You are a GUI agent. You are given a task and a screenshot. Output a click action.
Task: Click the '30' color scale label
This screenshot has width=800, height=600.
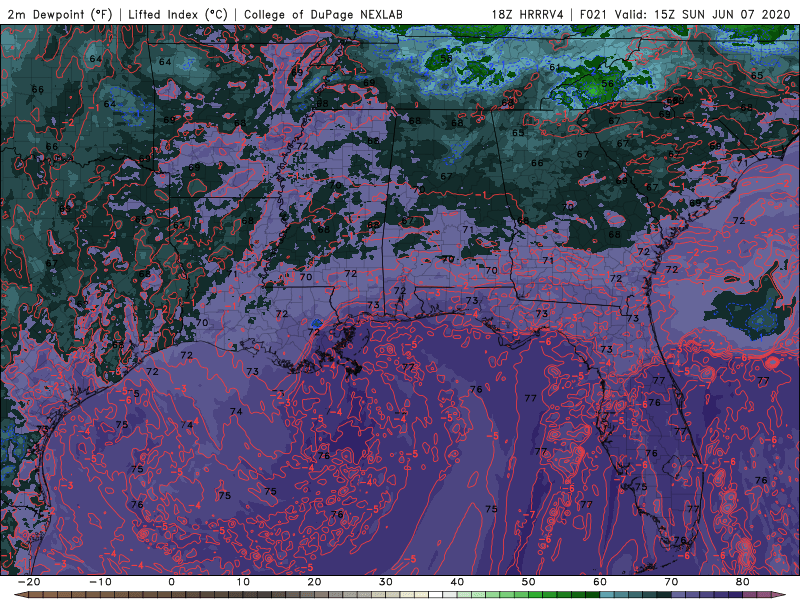[386, 582]
